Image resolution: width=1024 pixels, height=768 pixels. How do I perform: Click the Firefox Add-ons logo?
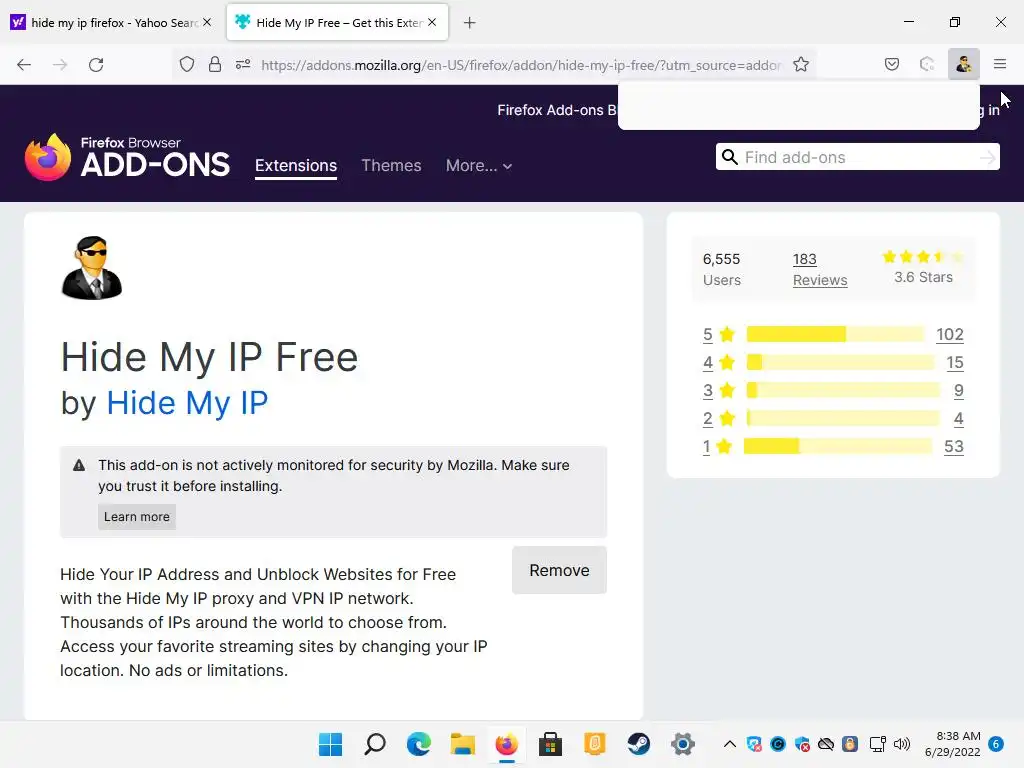127,157
